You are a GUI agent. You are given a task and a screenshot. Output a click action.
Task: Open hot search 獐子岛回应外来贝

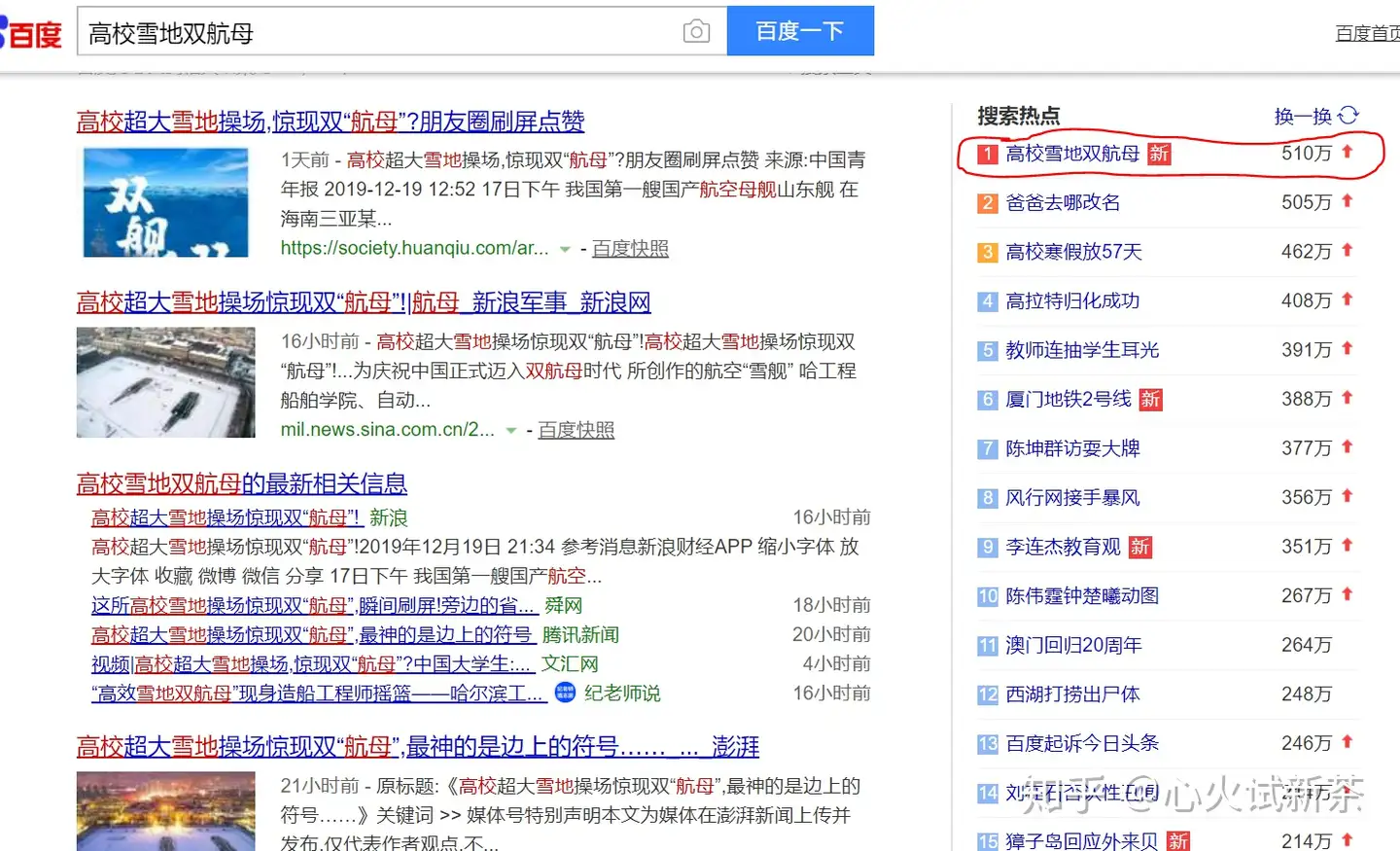point(1082,841)
